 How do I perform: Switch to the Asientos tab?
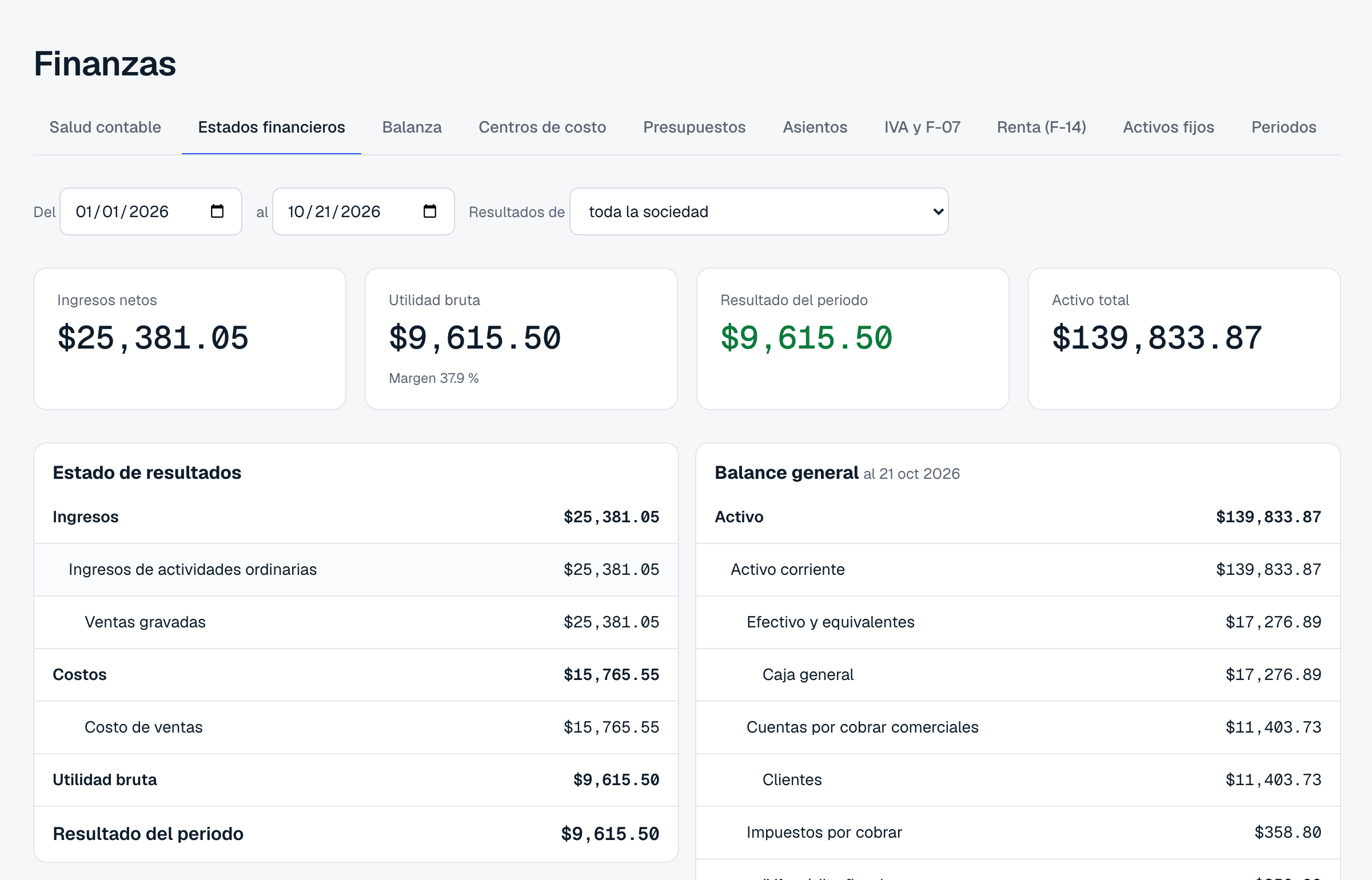pos(815,127)
